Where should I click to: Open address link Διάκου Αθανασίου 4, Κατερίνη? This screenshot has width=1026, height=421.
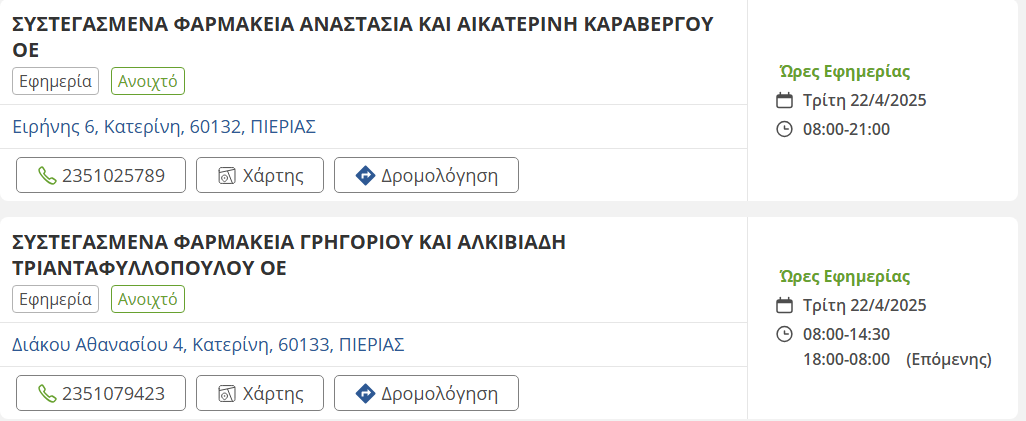(x=208, y=344)
